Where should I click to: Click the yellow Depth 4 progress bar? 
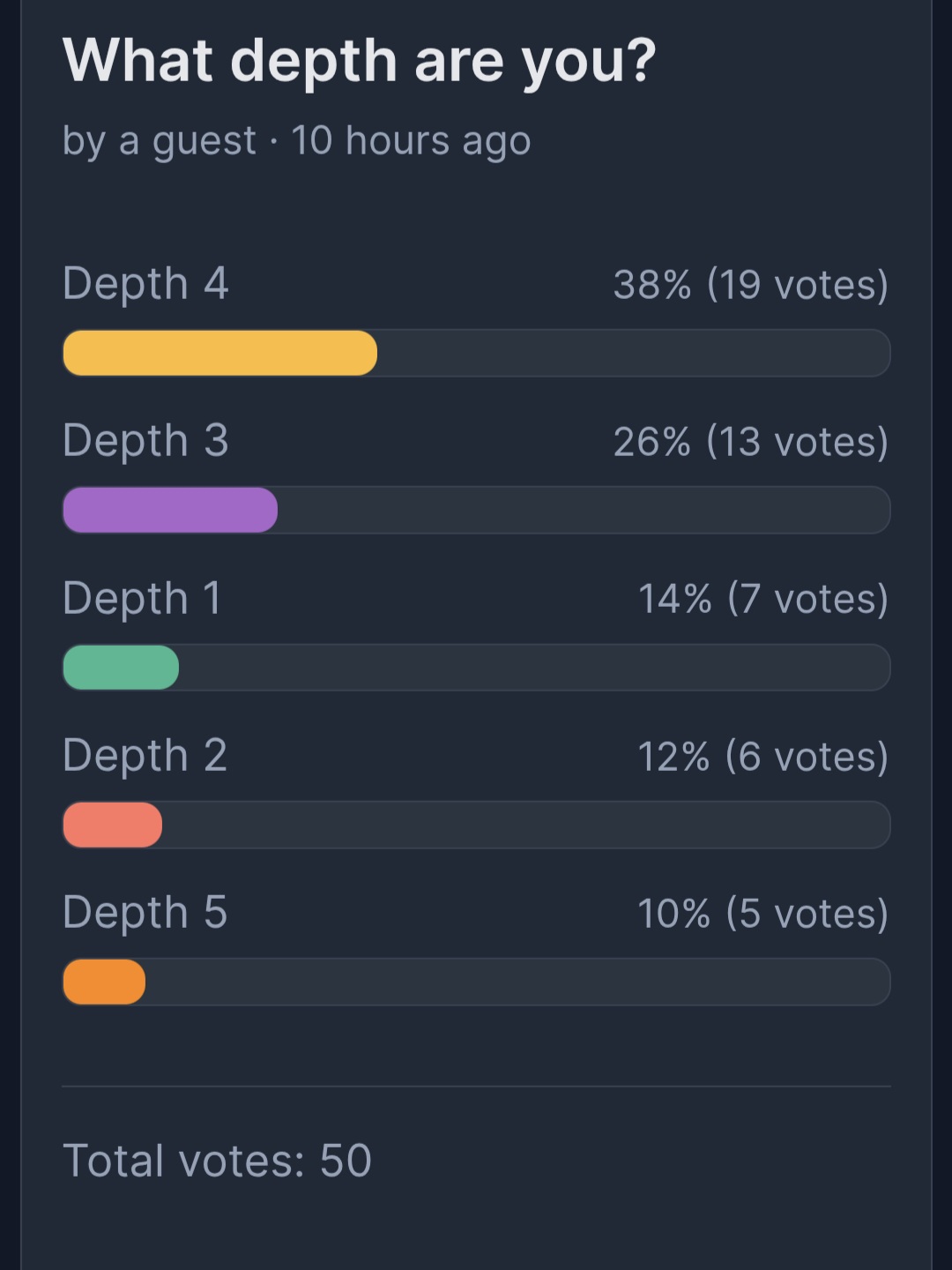[x=220, y=353]
